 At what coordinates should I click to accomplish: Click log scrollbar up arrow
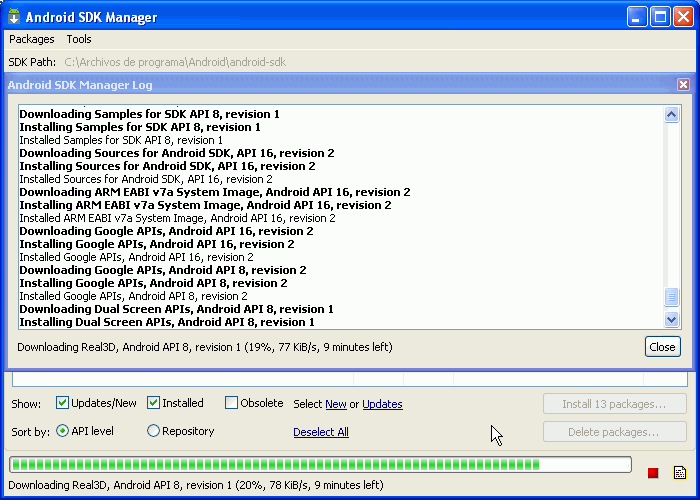(671, 115)
